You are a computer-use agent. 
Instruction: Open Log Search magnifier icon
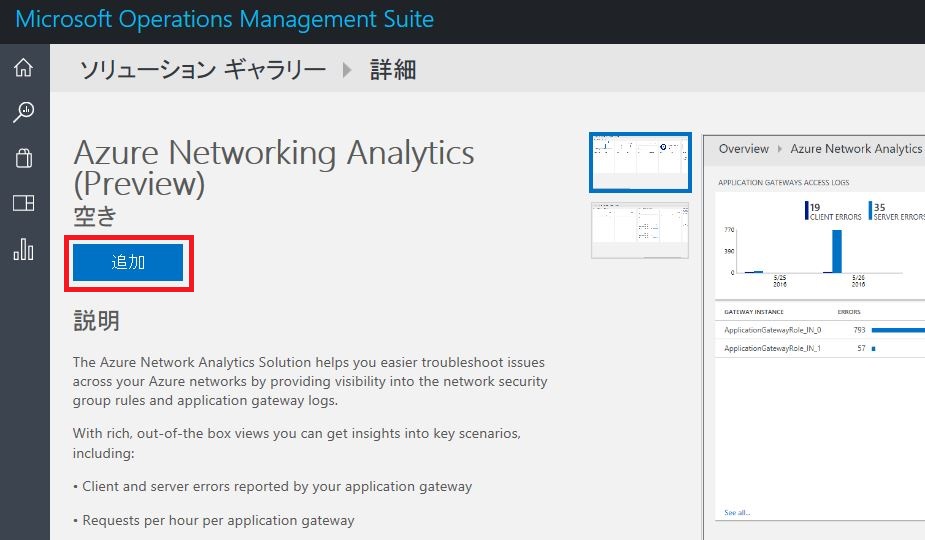tap(24, 112)
